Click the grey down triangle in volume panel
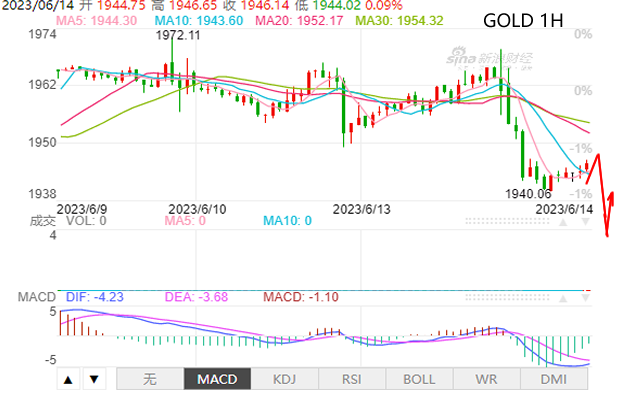This screenshot has width=620, height=400. [585, 222]
